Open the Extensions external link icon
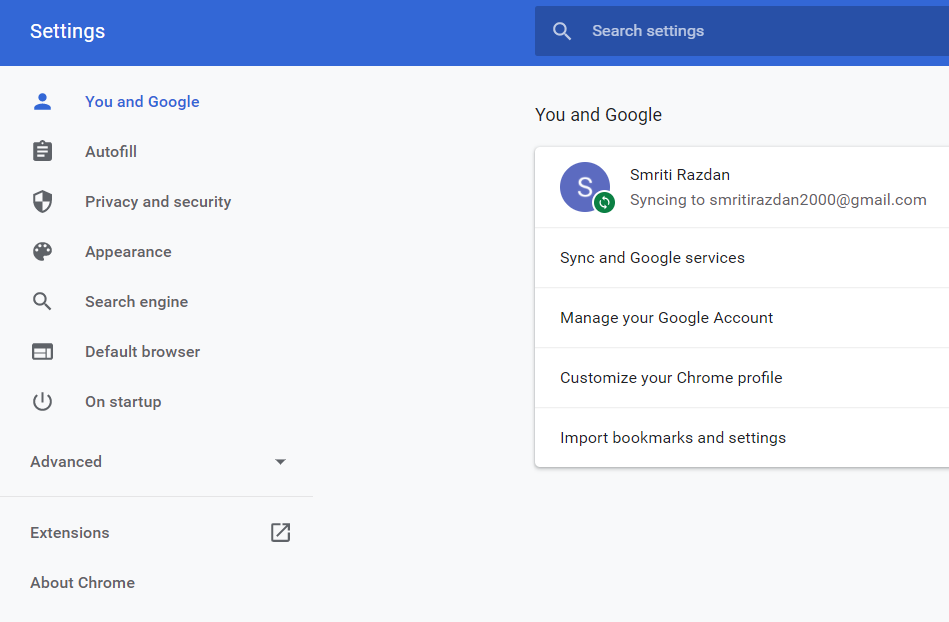This screenshot has height=622, width=949. [x=281, y=533]
